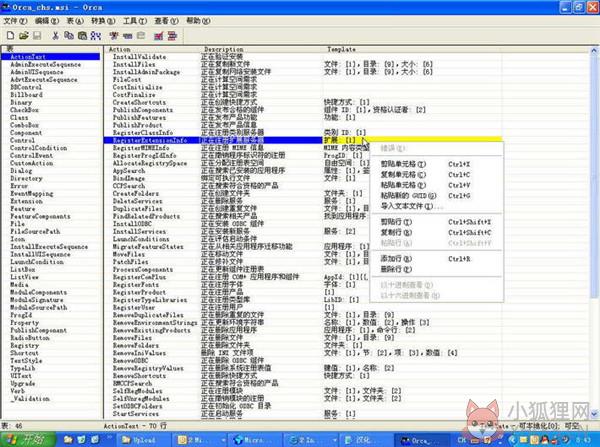The height and width of the screenshot is (447, 600).
Task: Click the Orca taskbar button
Action: [421, 440]
